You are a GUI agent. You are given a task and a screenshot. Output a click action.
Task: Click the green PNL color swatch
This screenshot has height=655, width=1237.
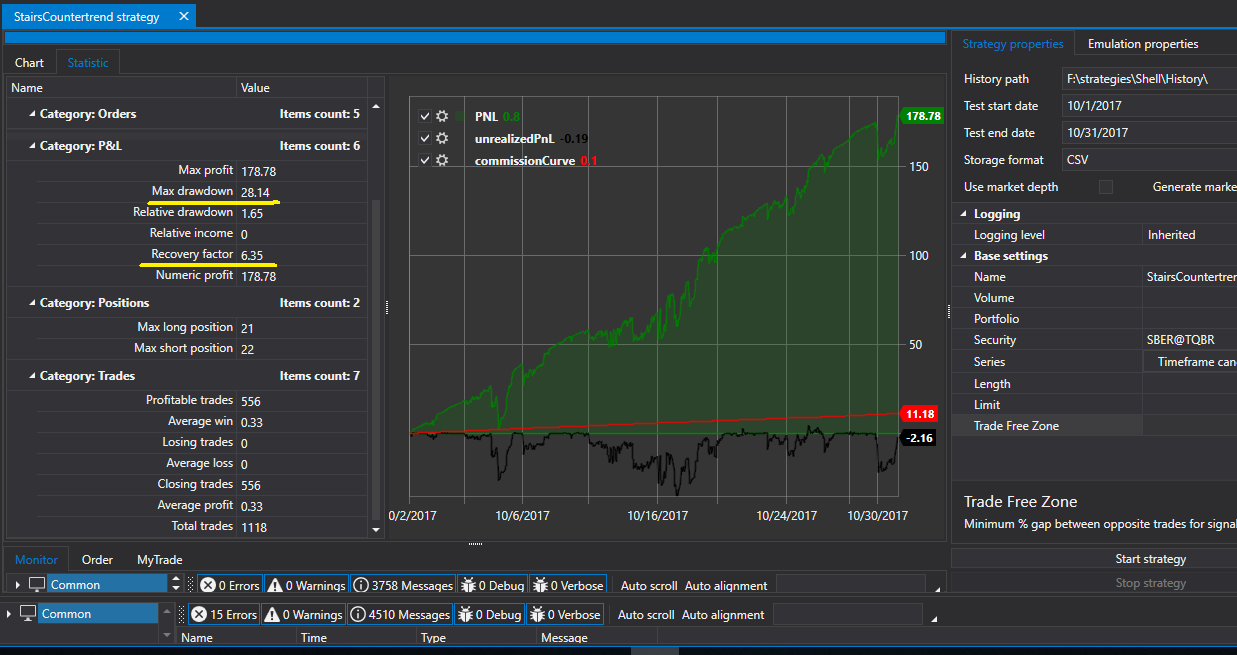(460, 116)
